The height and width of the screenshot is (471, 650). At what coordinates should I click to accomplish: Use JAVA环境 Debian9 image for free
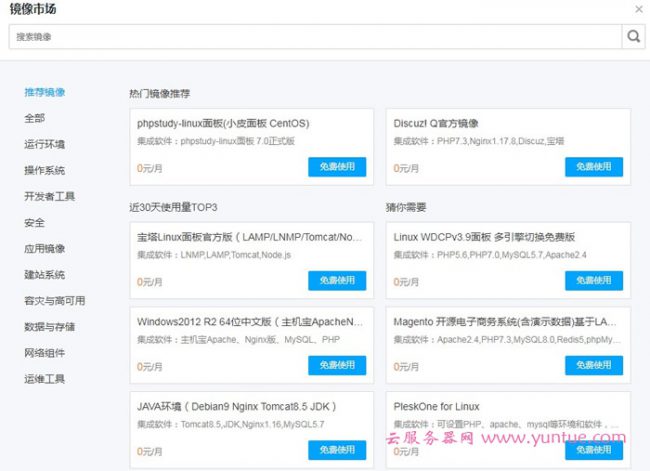[337, 450]
